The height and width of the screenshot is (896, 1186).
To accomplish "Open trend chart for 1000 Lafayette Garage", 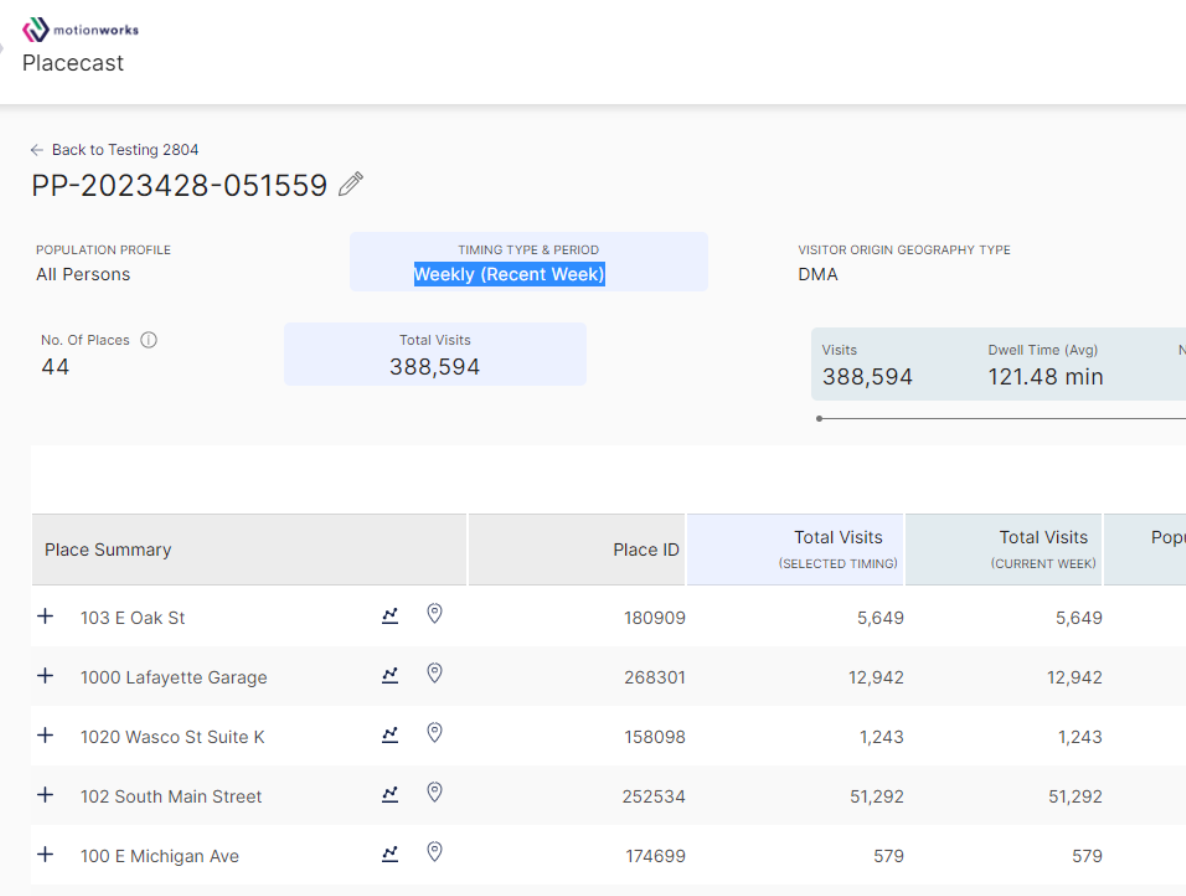I will point(390,675).
